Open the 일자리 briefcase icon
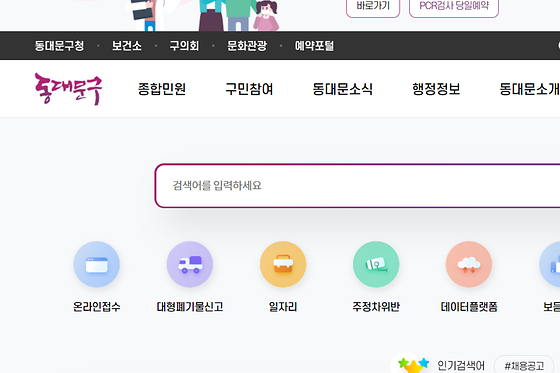 coord(283,264)
